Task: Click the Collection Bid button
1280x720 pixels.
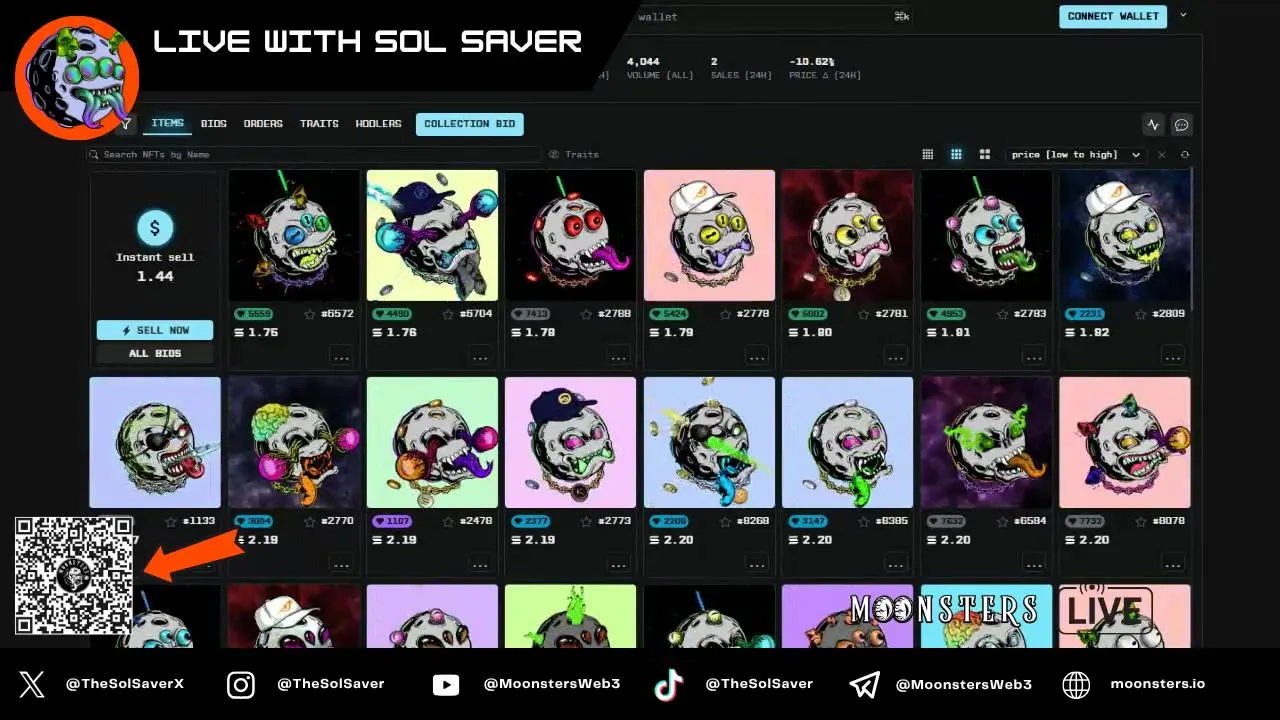Action: click(470, 124)
